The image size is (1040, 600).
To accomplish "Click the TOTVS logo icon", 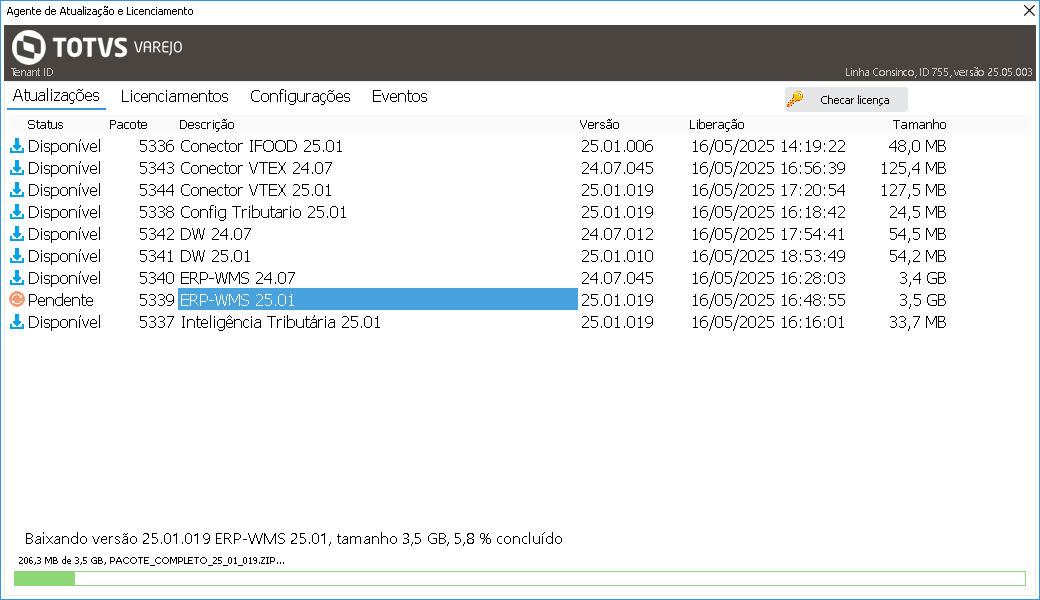I will (x=29, y=47).
